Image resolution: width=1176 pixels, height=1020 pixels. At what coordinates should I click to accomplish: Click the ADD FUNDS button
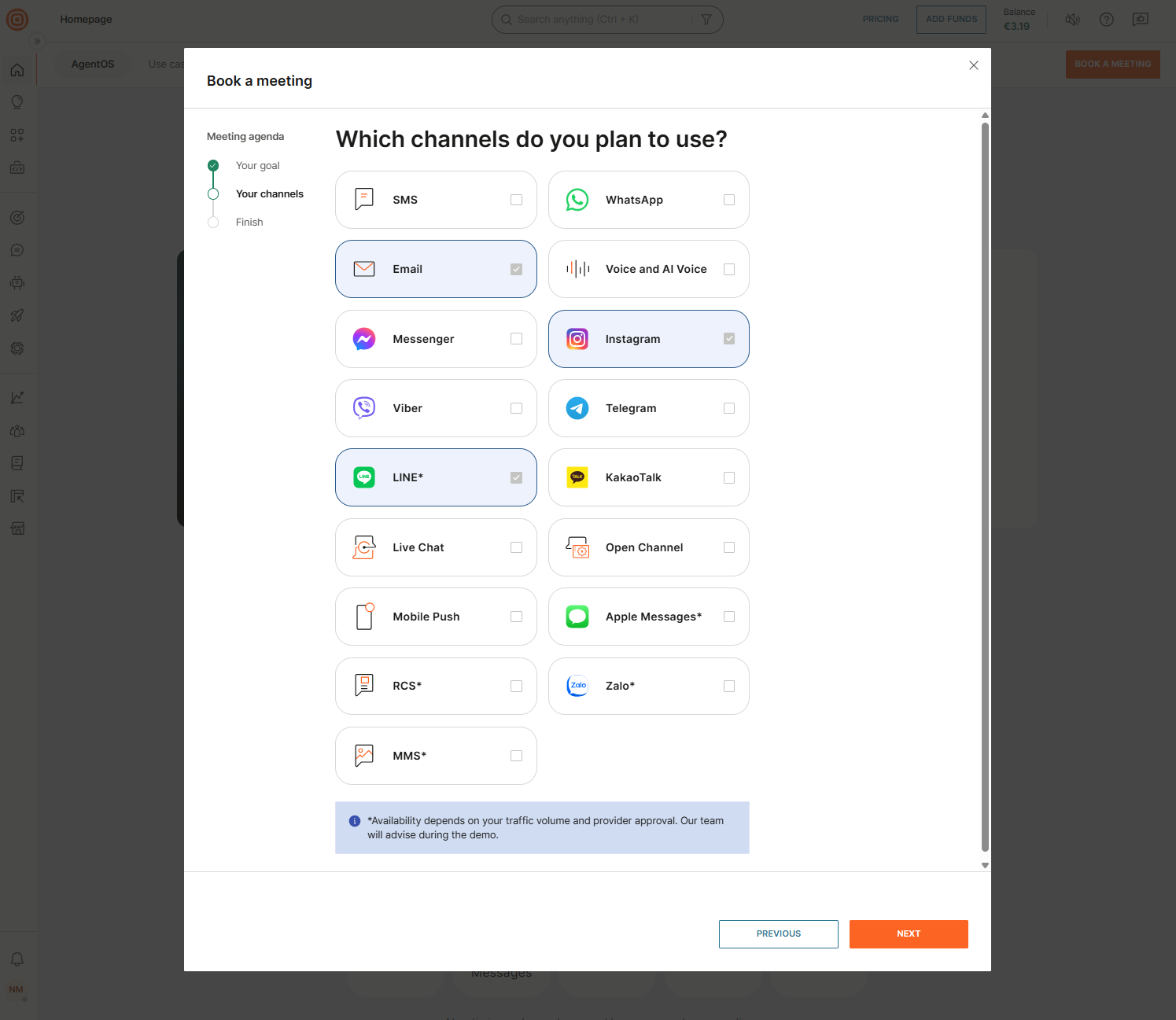(950, 19)
